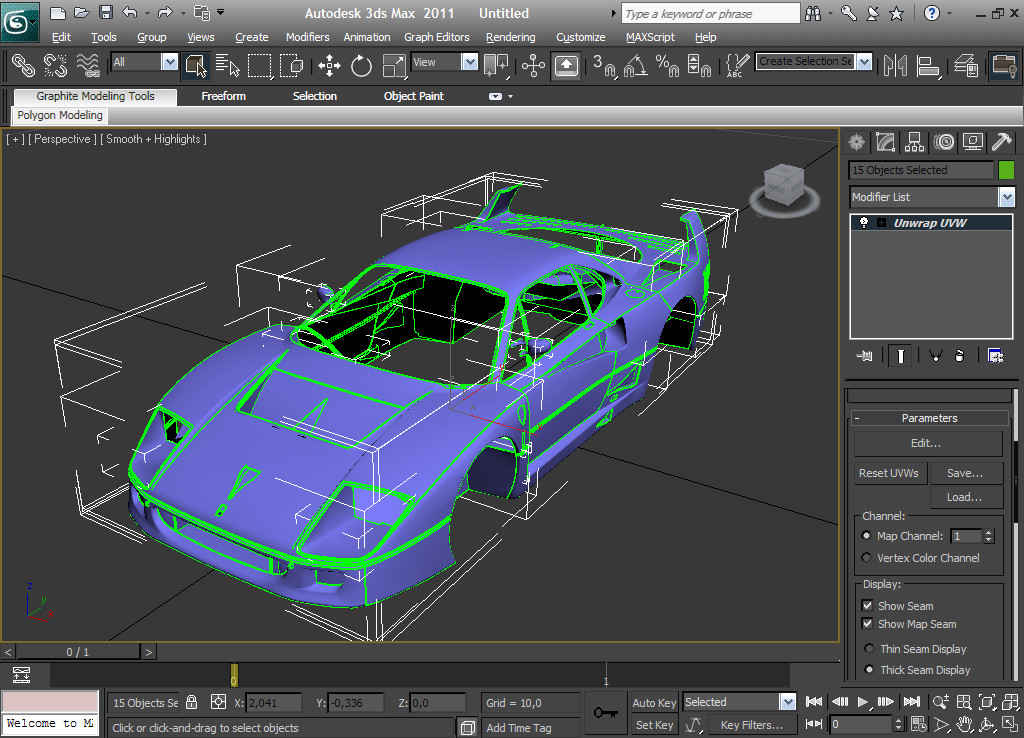Select Thin Seam Display radio button
Screen dimensions: 1024x738
pyautogui.click(x=867, y=649)
